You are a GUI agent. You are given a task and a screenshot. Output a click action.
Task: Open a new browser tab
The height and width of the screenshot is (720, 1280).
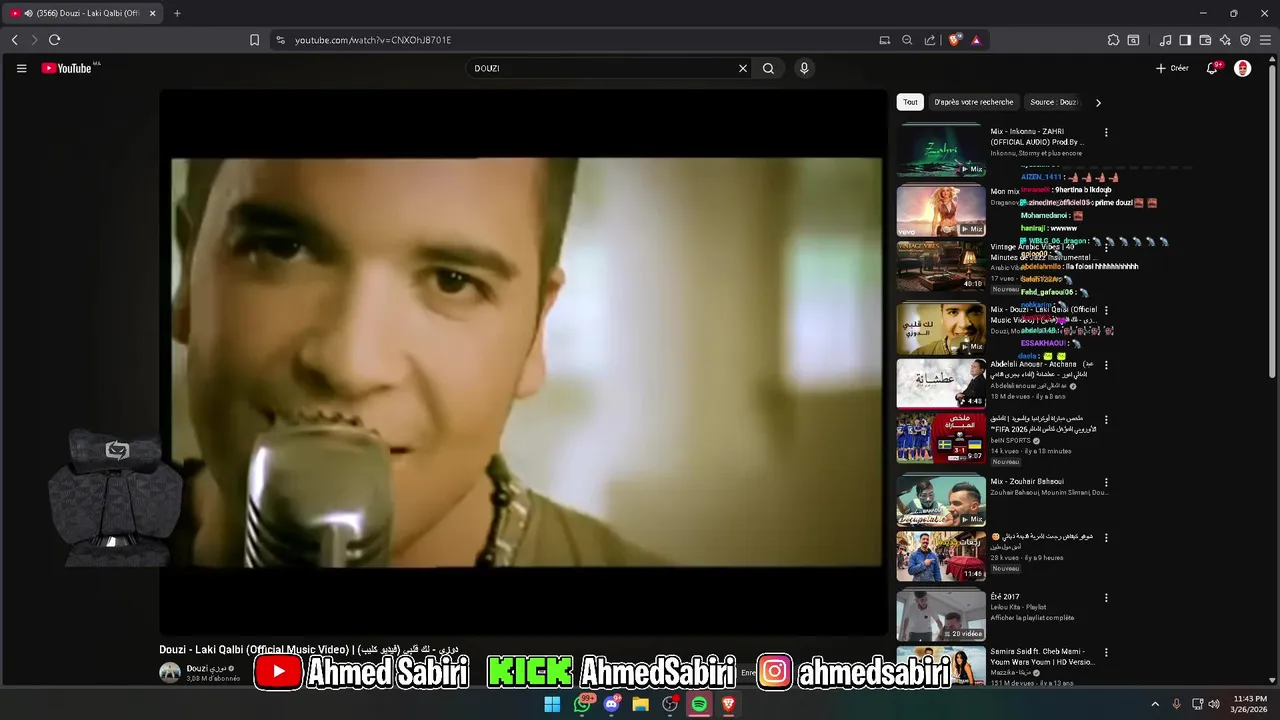point(177,13)
